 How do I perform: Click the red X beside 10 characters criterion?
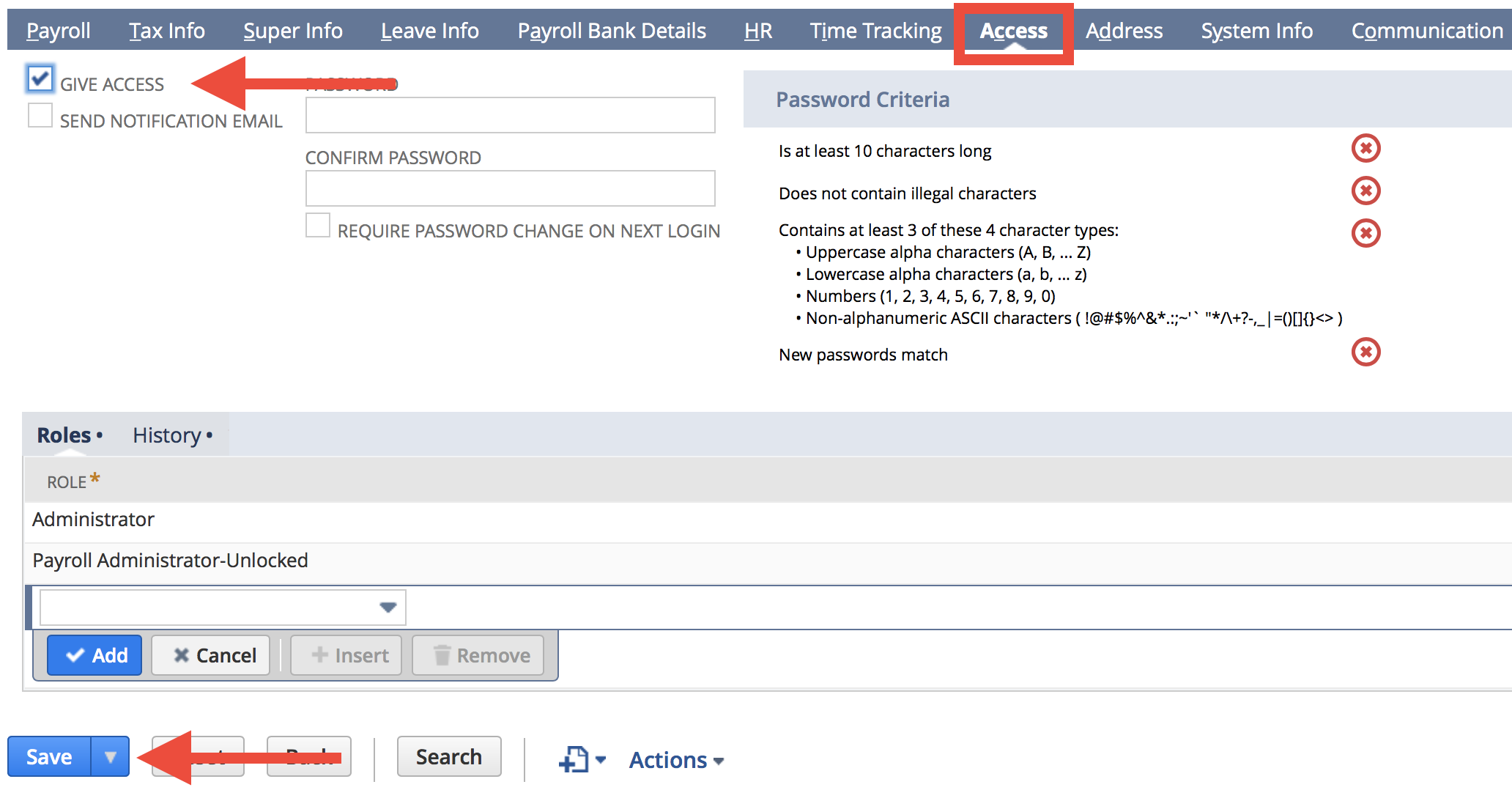point(1365,148)
